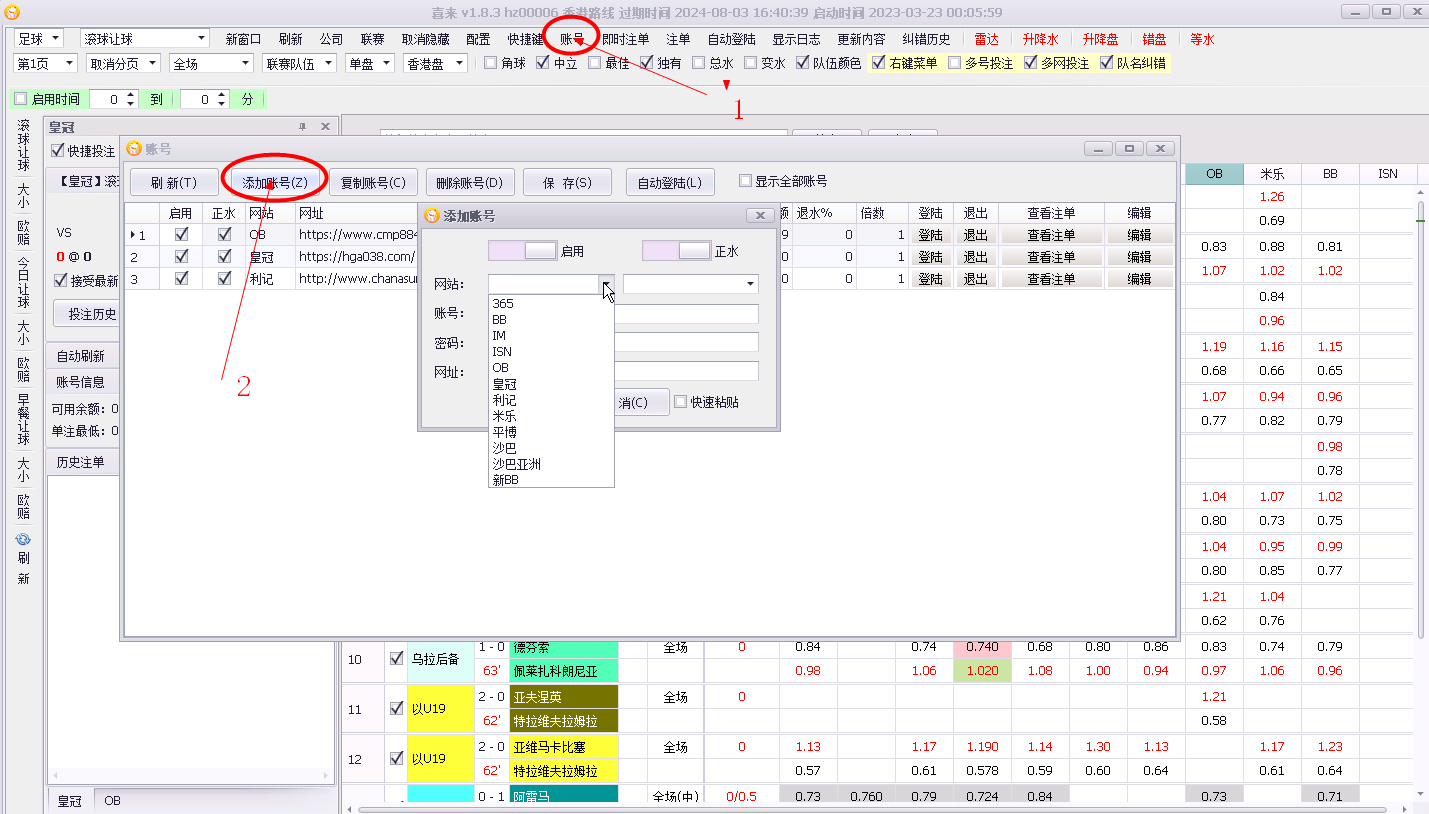Uncheck the 中立 checkbox
The width and height of the screenshot is (1429, 814).
pos(543,63)
